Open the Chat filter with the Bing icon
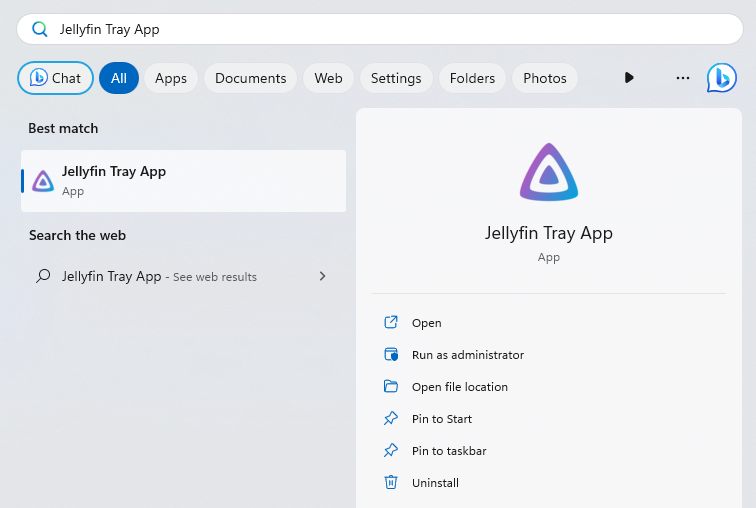 (x=55, y=78)
